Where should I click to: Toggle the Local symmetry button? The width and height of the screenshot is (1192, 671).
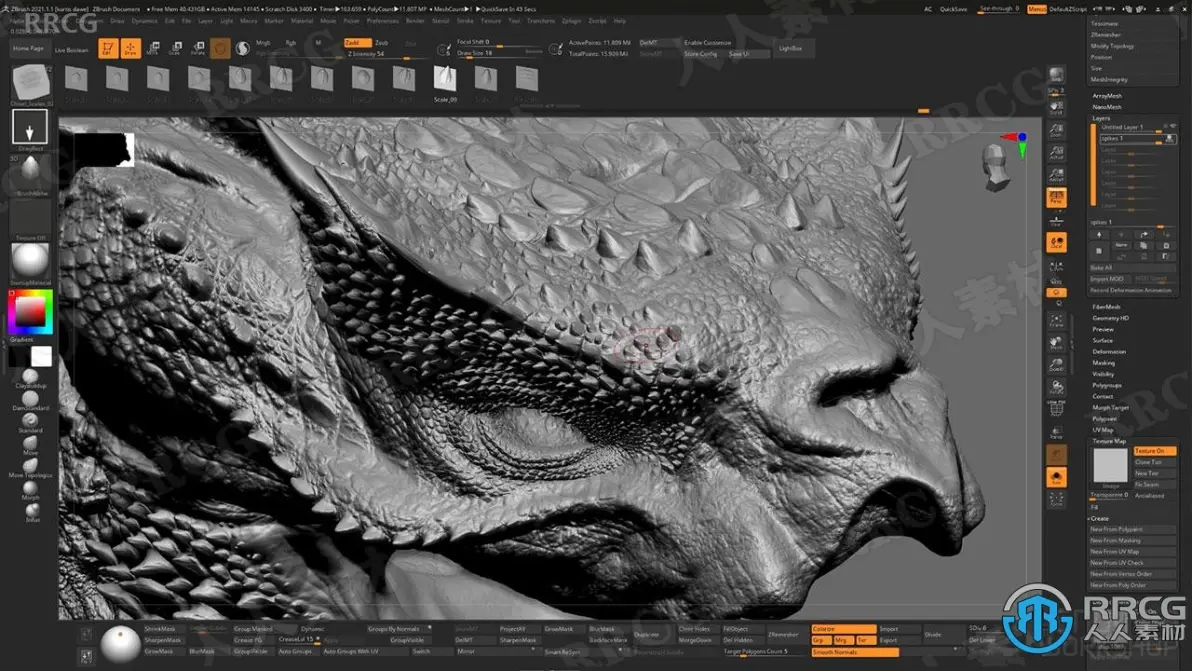click(1056, 243)
